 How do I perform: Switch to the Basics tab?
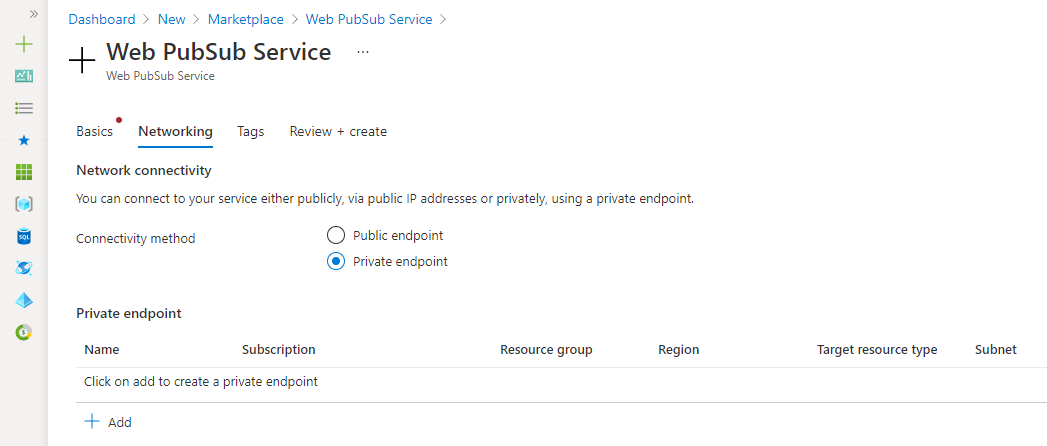[x=94, y=132]
